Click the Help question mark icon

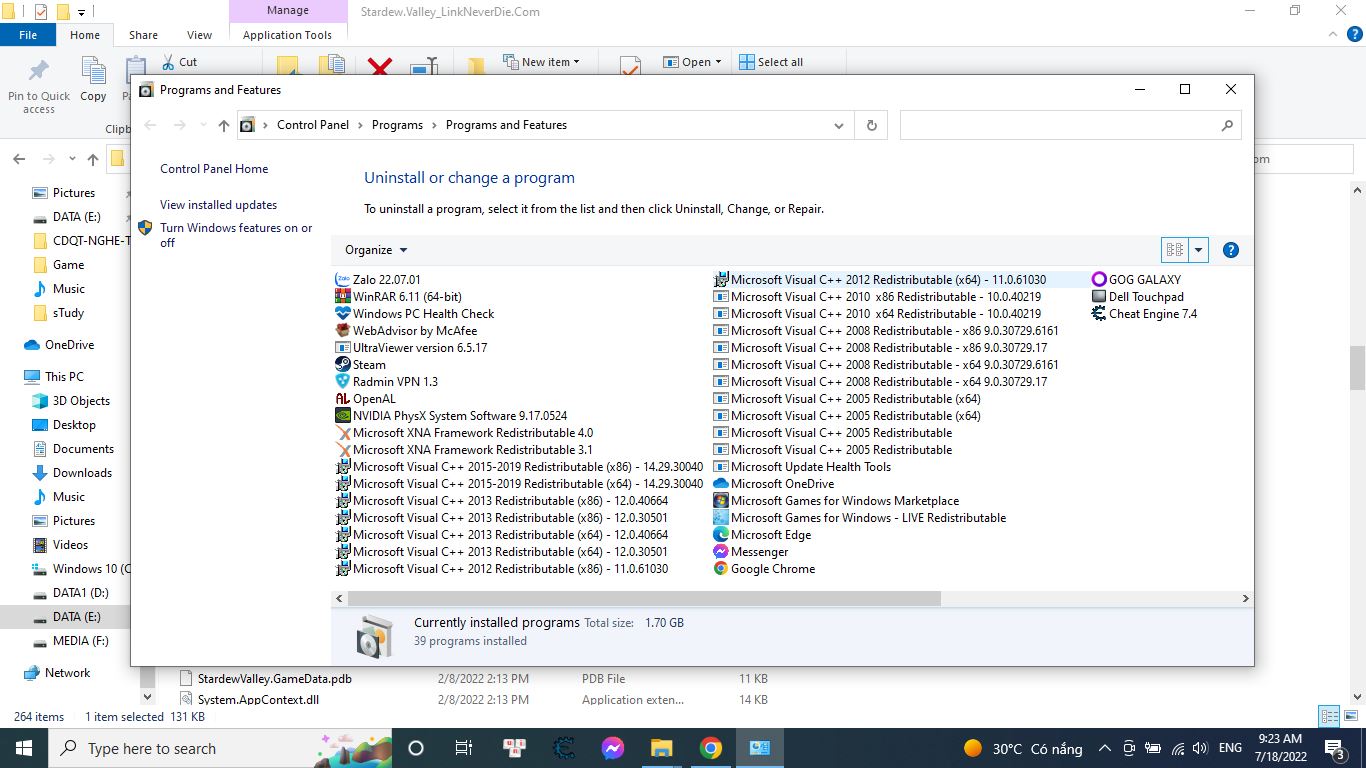pyautogui.click(x=1231, y=250)
